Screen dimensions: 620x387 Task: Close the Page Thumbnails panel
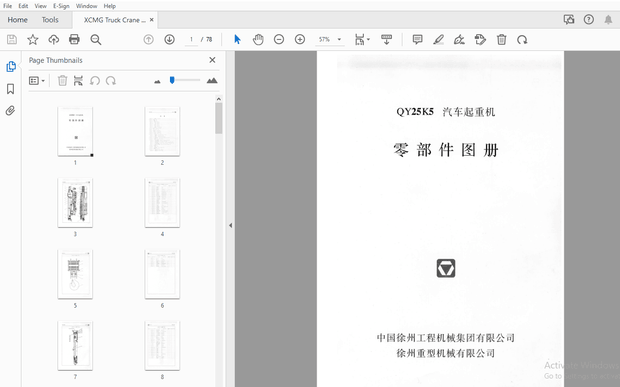point(212,60)
